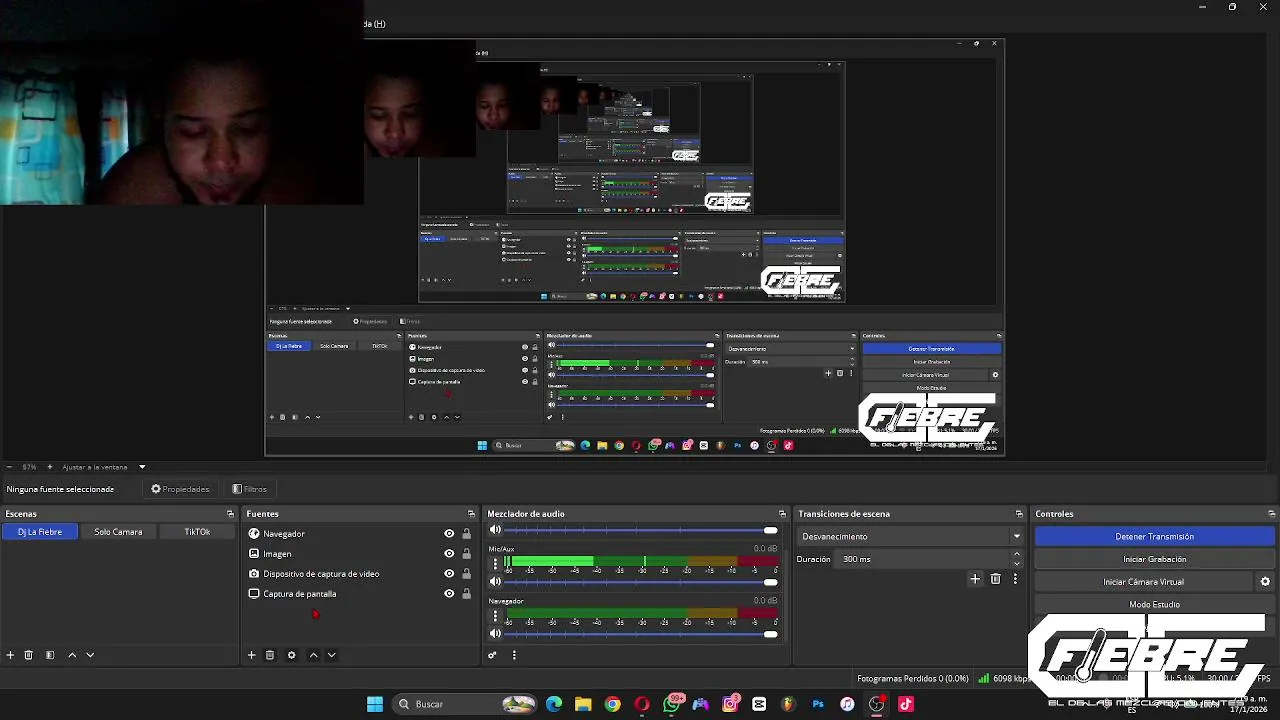The image size is (1280, 720).
Task: Undock the Fuentes panel with its float icon
Action: [471, 514]
